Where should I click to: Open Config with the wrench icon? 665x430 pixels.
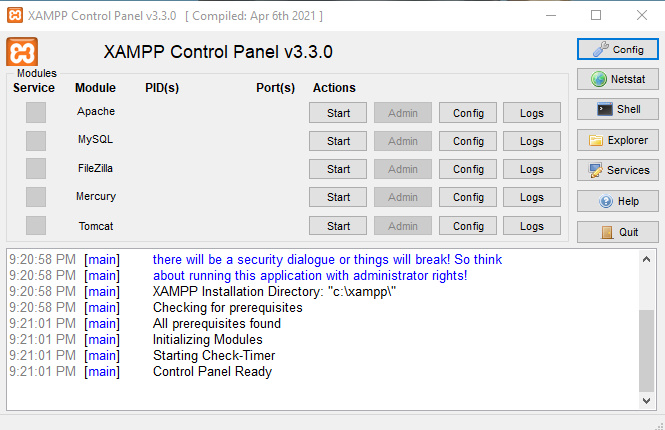[617, 49]
